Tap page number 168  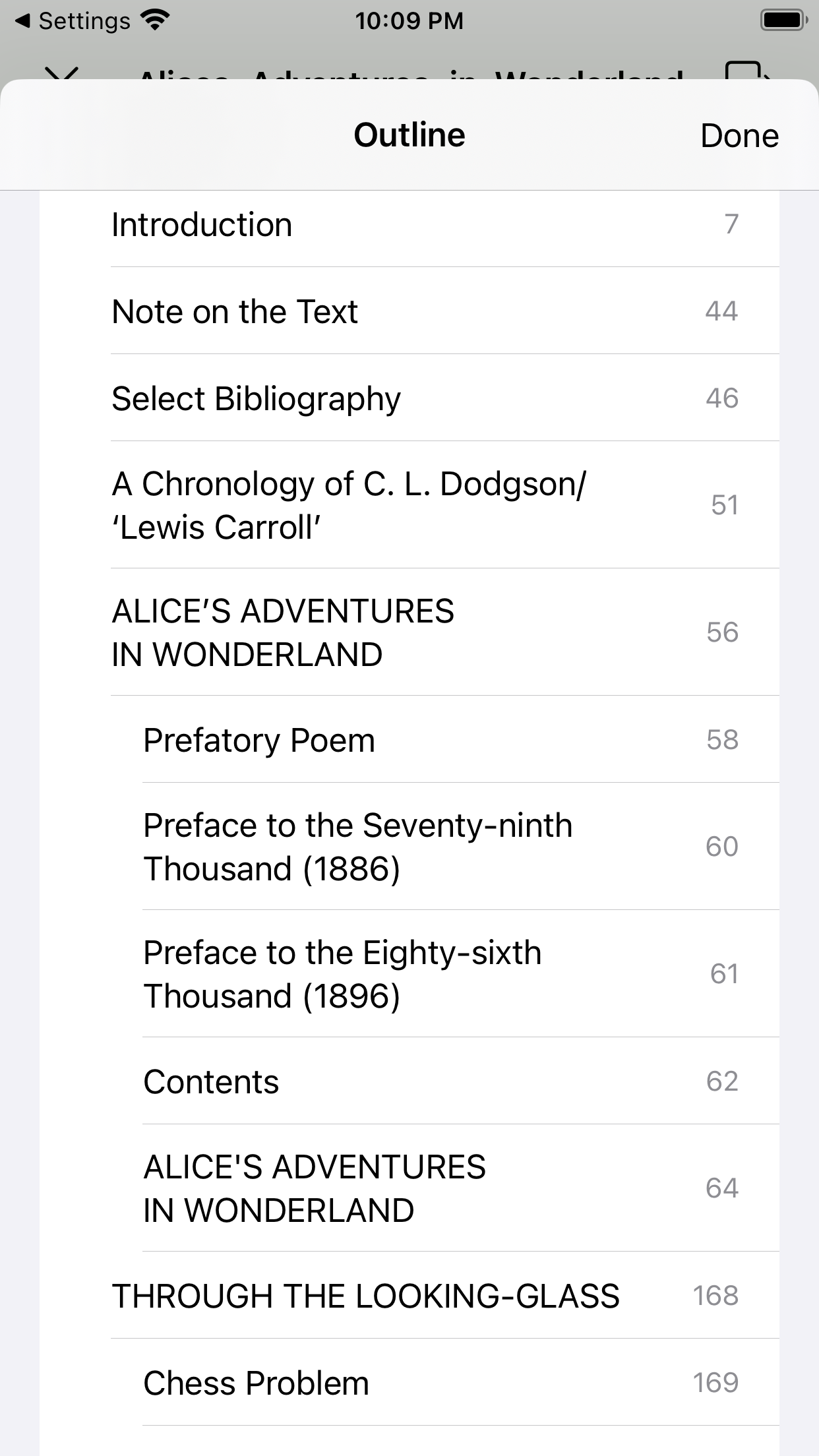(x=715, y=1296)
